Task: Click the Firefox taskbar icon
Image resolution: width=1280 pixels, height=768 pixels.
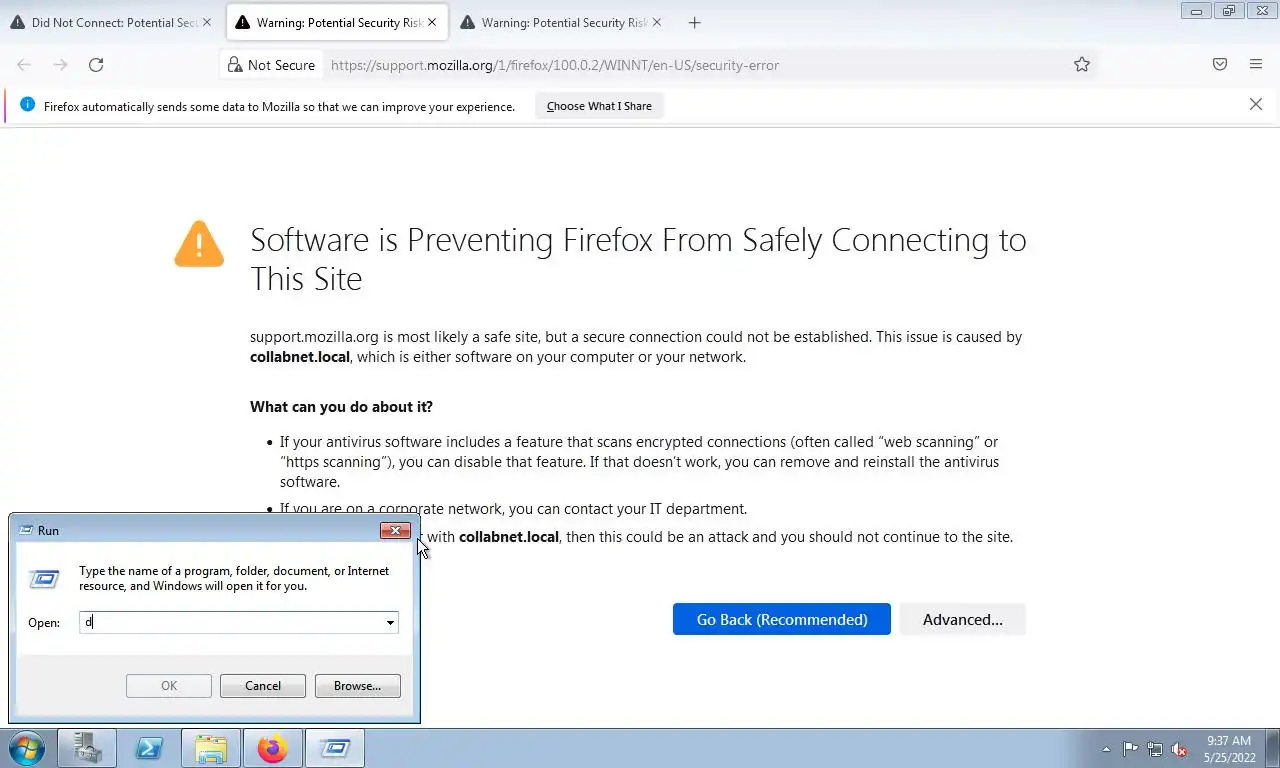Action: (272, 748)
